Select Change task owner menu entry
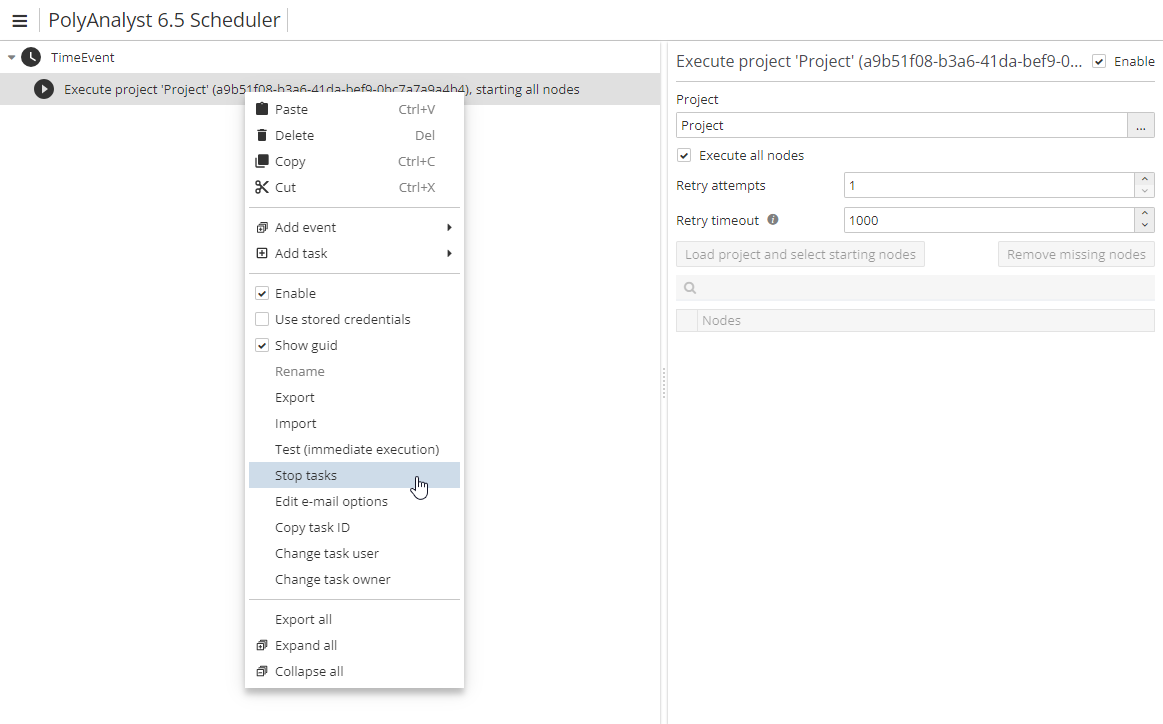Image resolution: width=1163 pixels, height=724 pixels. click(332, 579)
